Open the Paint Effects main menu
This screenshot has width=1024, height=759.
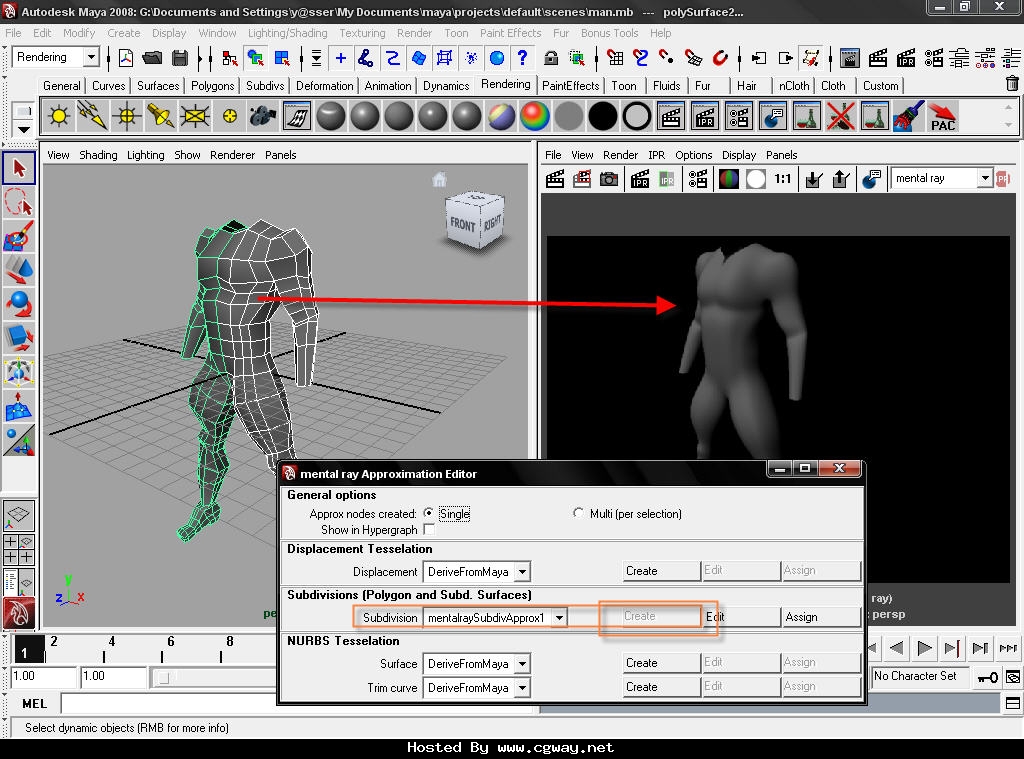click(x=510, y=33)
